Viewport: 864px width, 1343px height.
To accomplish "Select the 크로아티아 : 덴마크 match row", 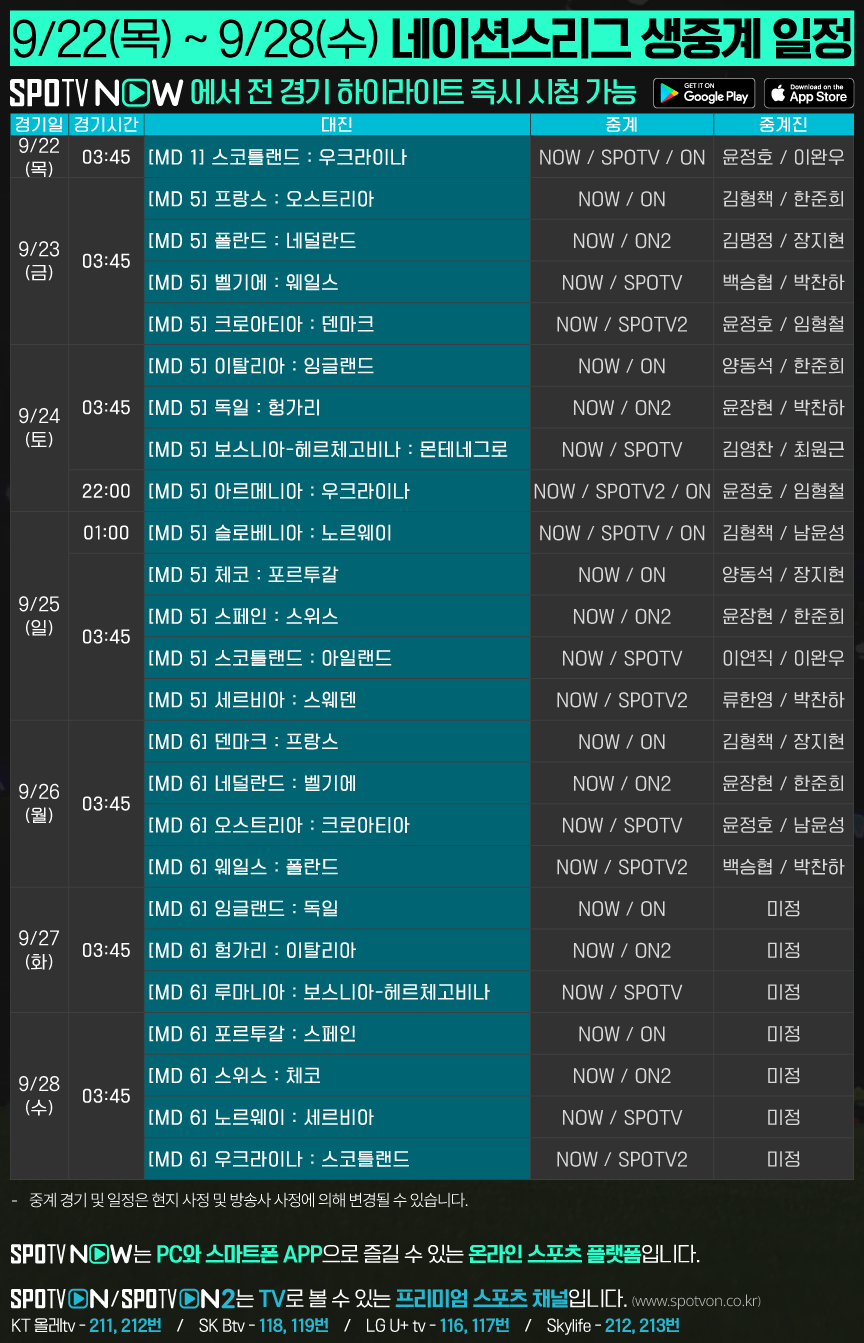I will point(337,324).
